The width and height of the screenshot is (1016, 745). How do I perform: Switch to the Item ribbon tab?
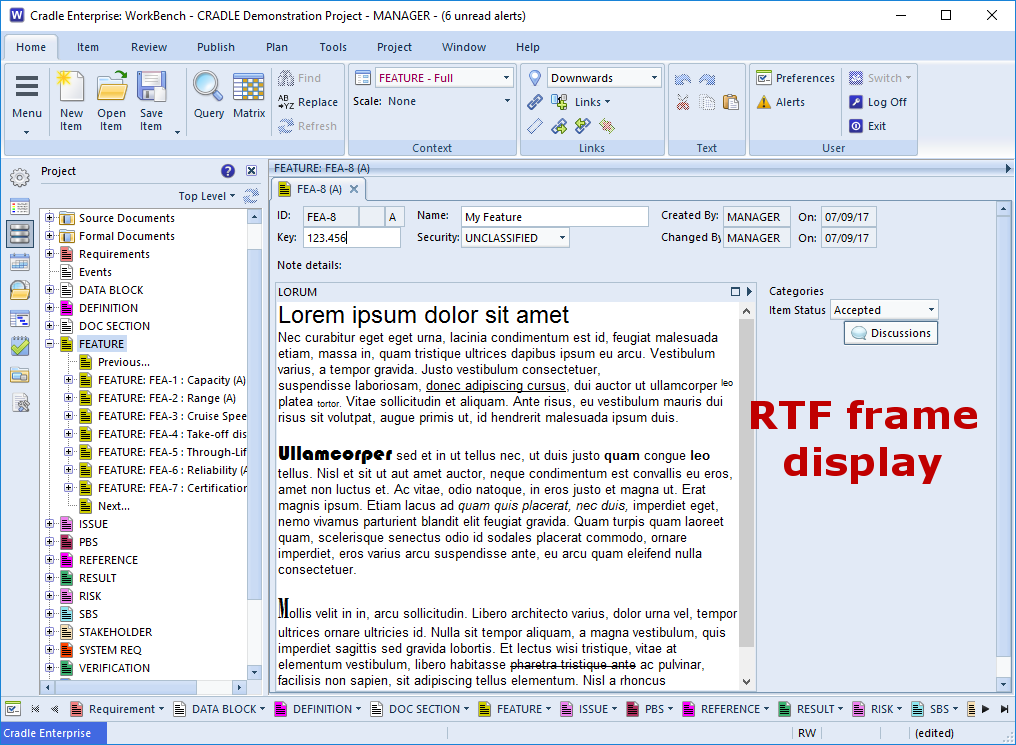(x=87, y=47)
